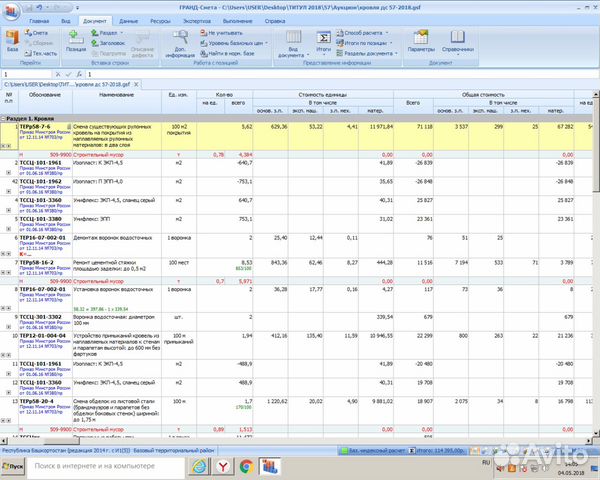Click the formula input field above the table
Viewport: 600px width, 480px height.
coord(300,75)
